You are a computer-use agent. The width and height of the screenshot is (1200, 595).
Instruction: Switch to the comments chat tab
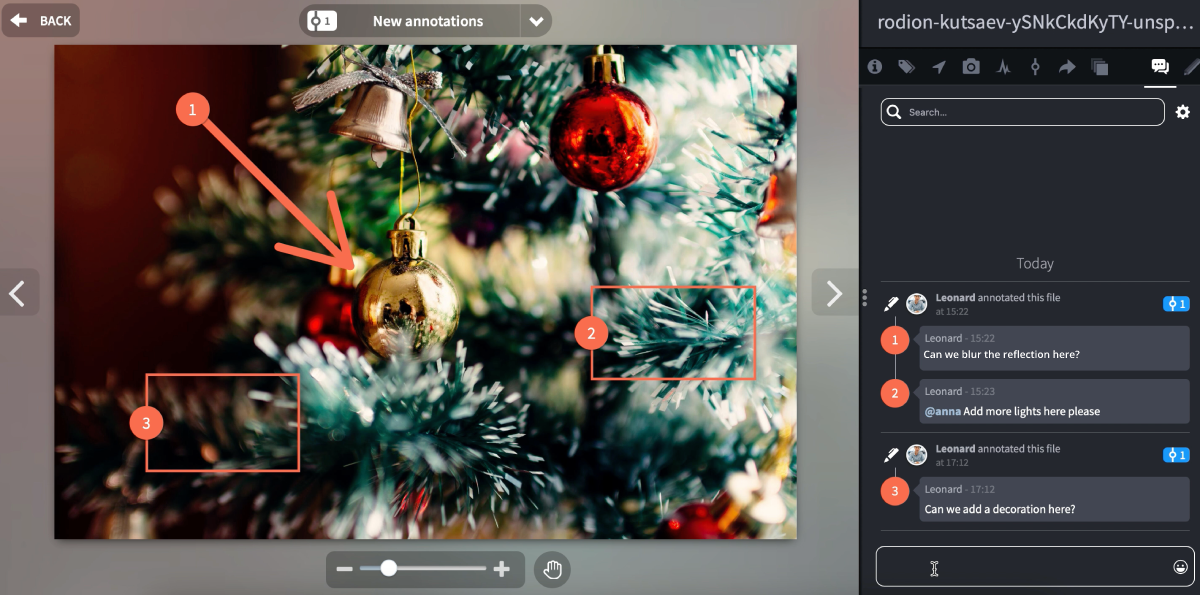(1160, 67)
